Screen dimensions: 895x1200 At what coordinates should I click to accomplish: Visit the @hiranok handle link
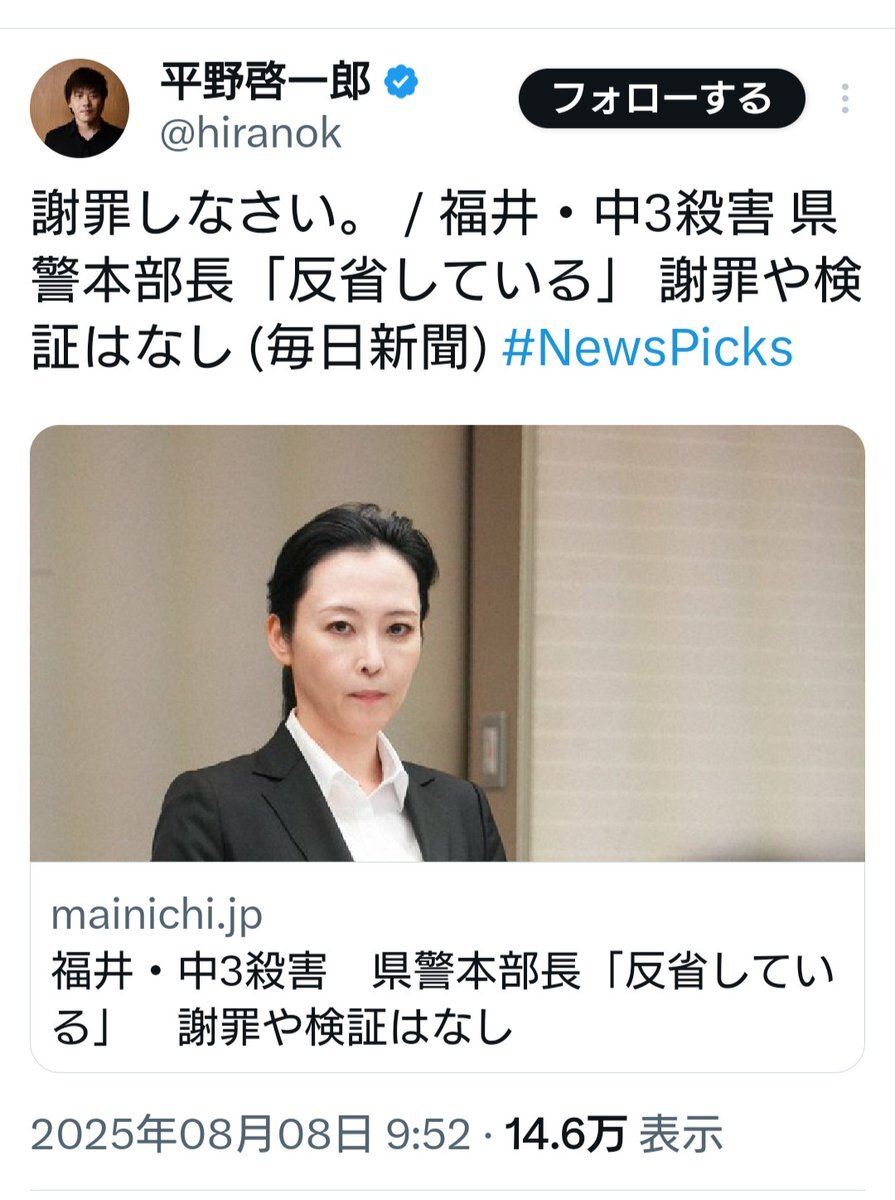[x=251, y=133]
